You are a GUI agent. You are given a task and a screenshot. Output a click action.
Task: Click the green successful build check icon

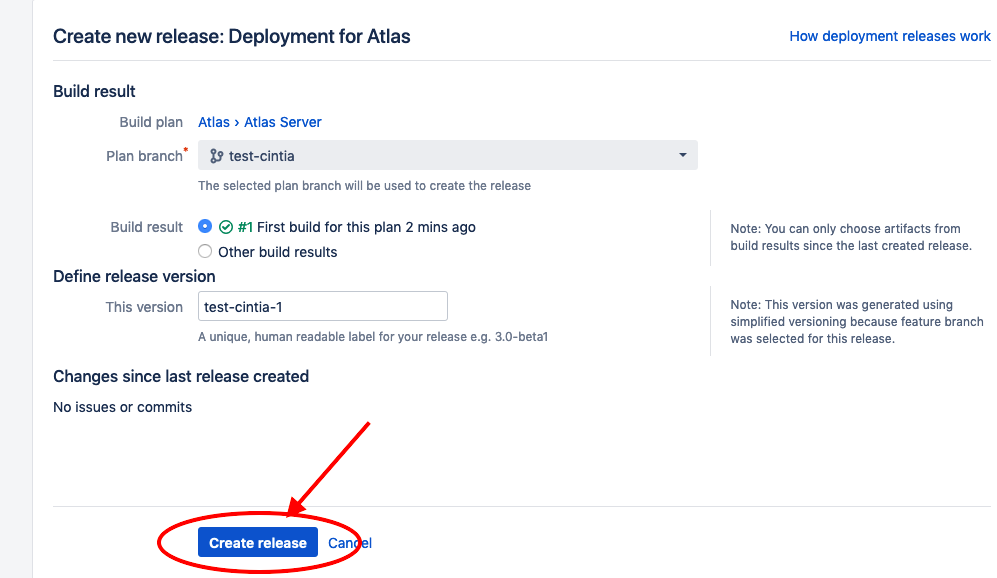point(226,227)
